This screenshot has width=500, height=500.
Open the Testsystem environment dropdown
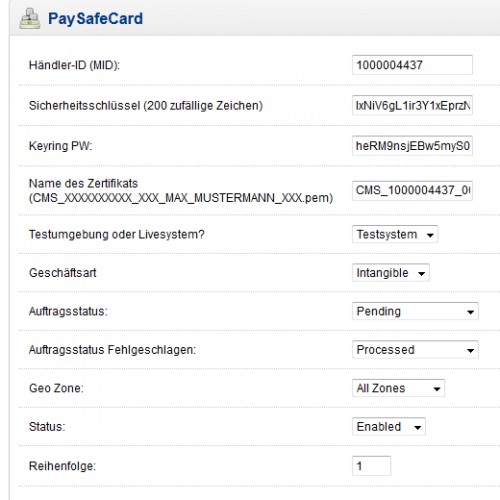pyautogui.click(x=395, y=234)
